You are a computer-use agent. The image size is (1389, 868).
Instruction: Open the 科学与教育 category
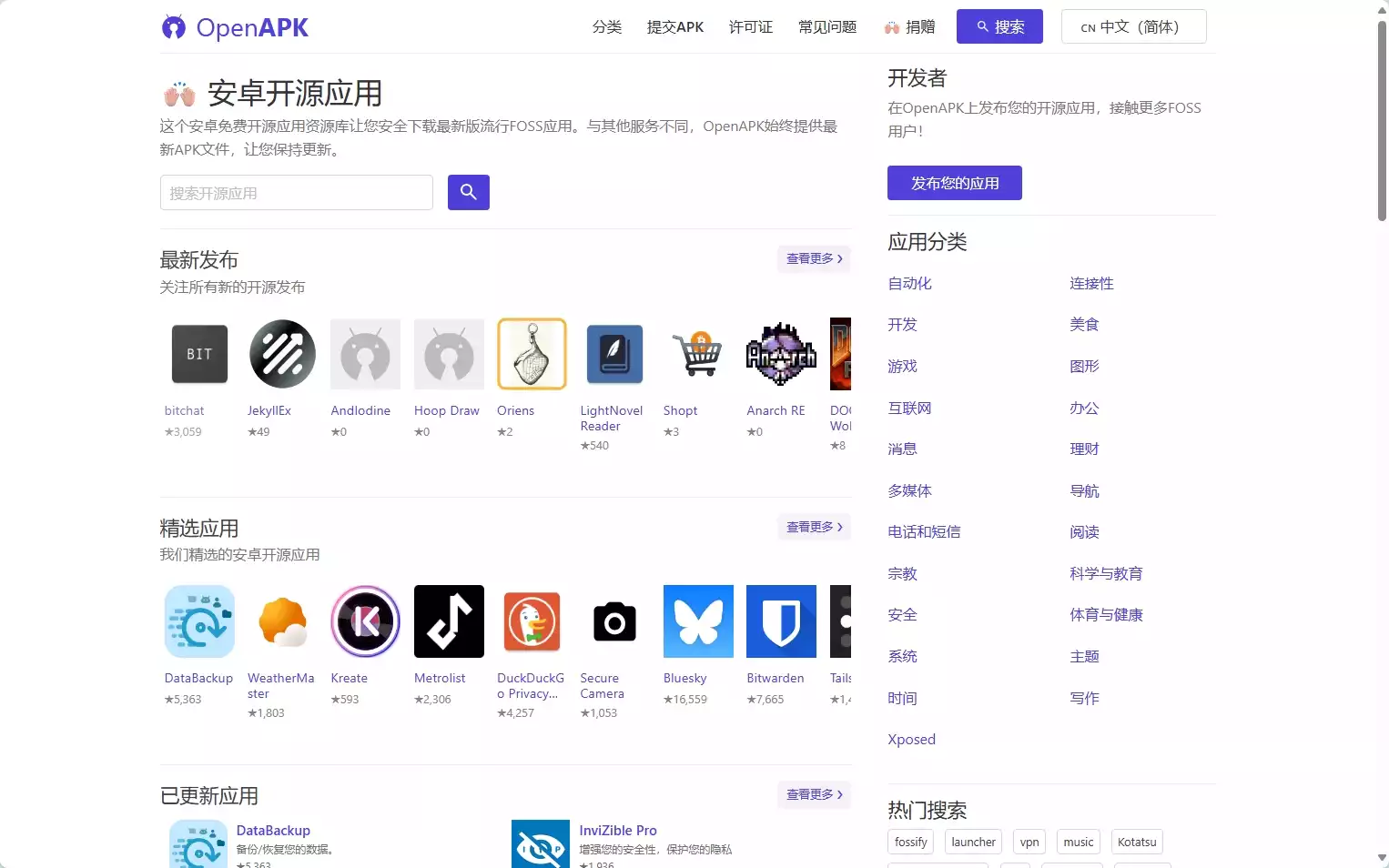click(x=1107, y=574)
